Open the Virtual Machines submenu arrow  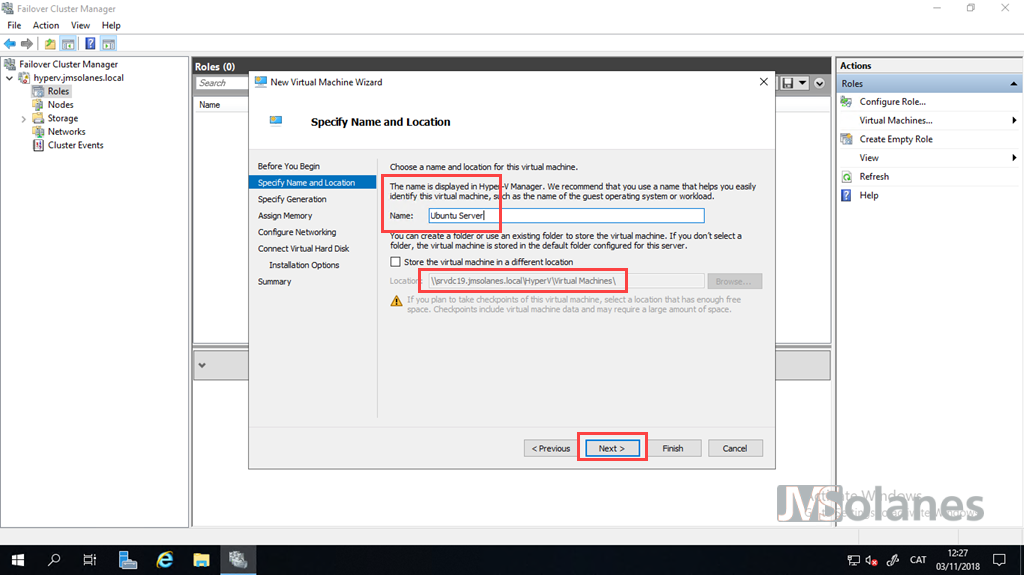1014,120
